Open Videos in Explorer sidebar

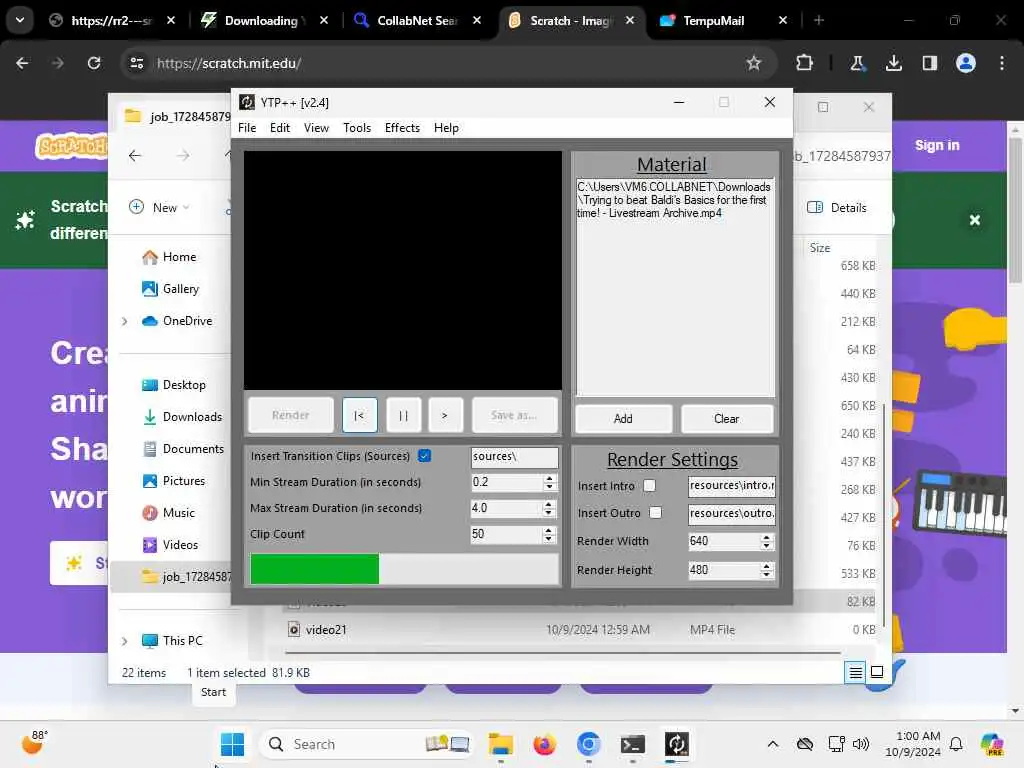pyautogui.click(x=171, y=545)
